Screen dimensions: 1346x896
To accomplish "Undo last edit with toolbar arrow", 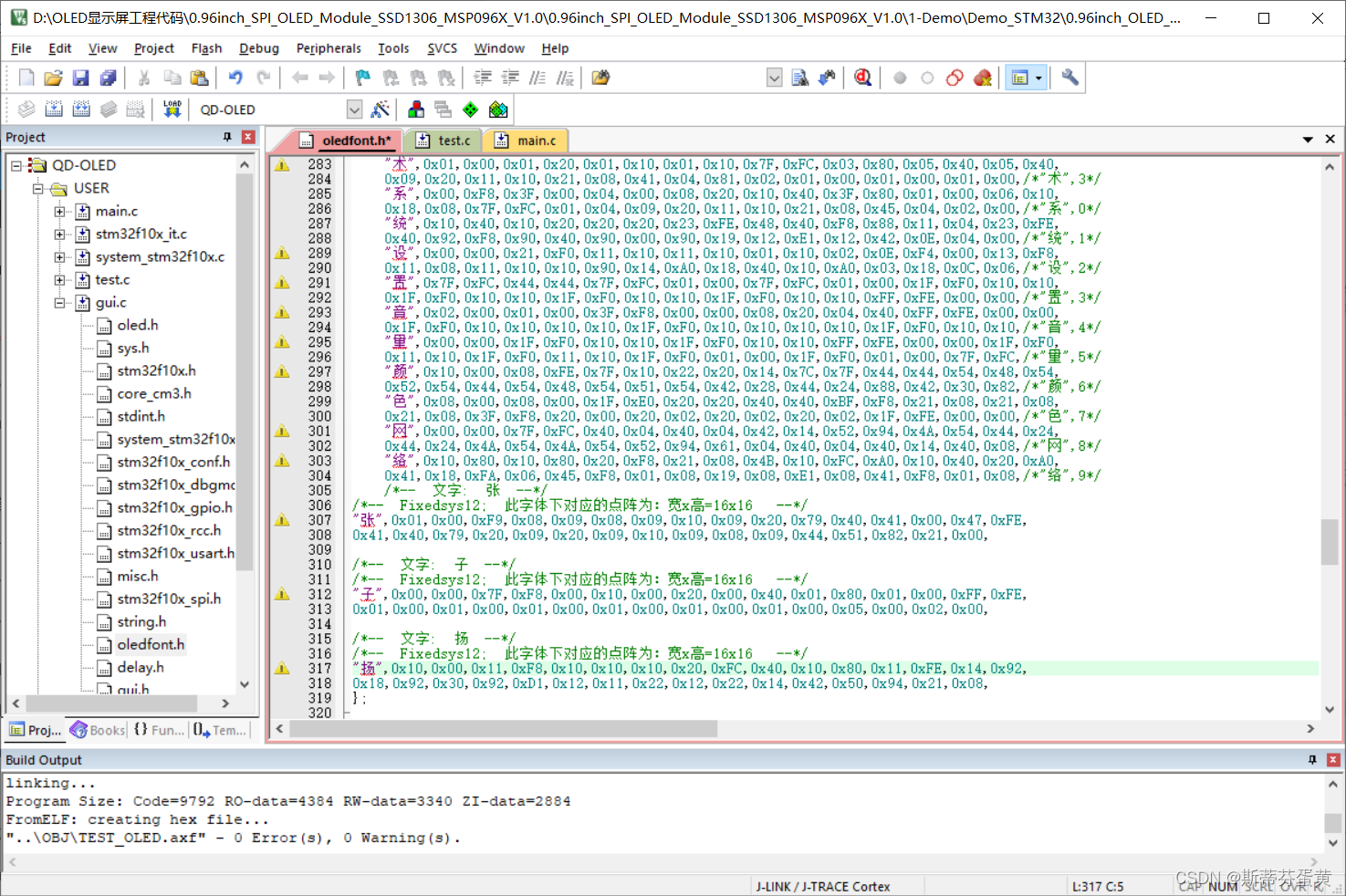I will point(235,78).
